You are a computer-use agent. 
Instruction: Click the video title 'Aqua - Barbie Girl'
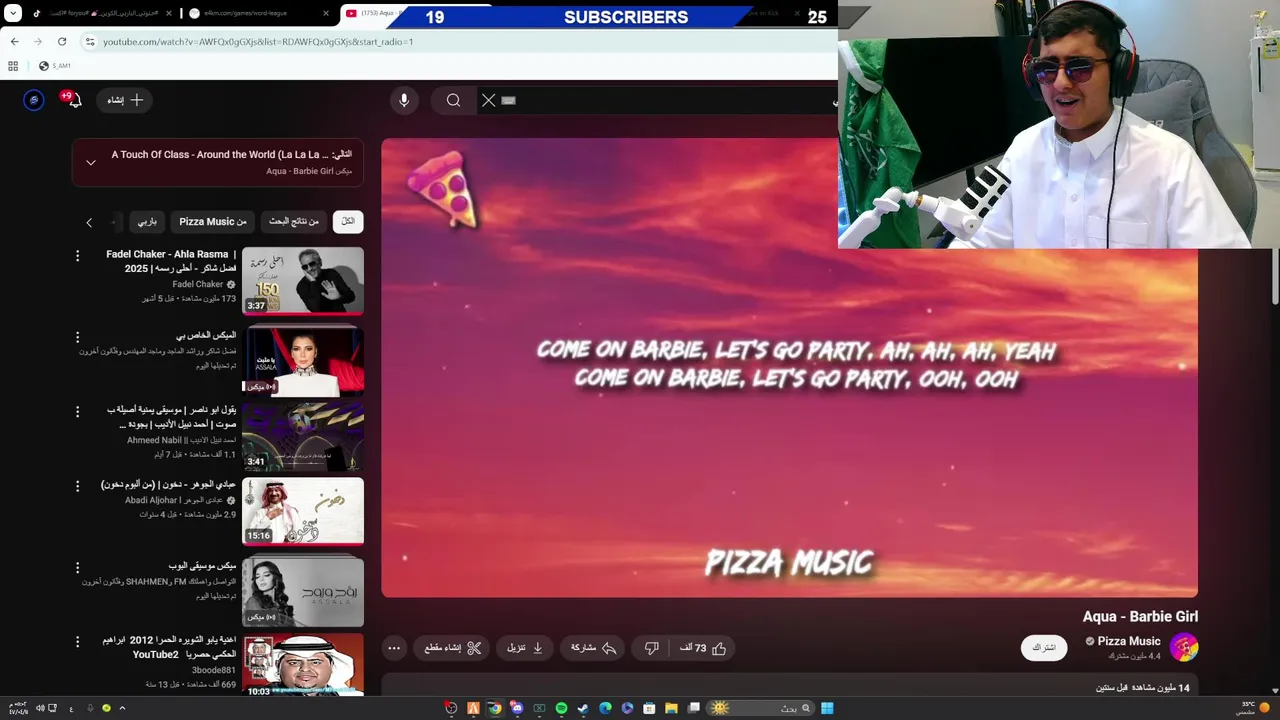1140,617
